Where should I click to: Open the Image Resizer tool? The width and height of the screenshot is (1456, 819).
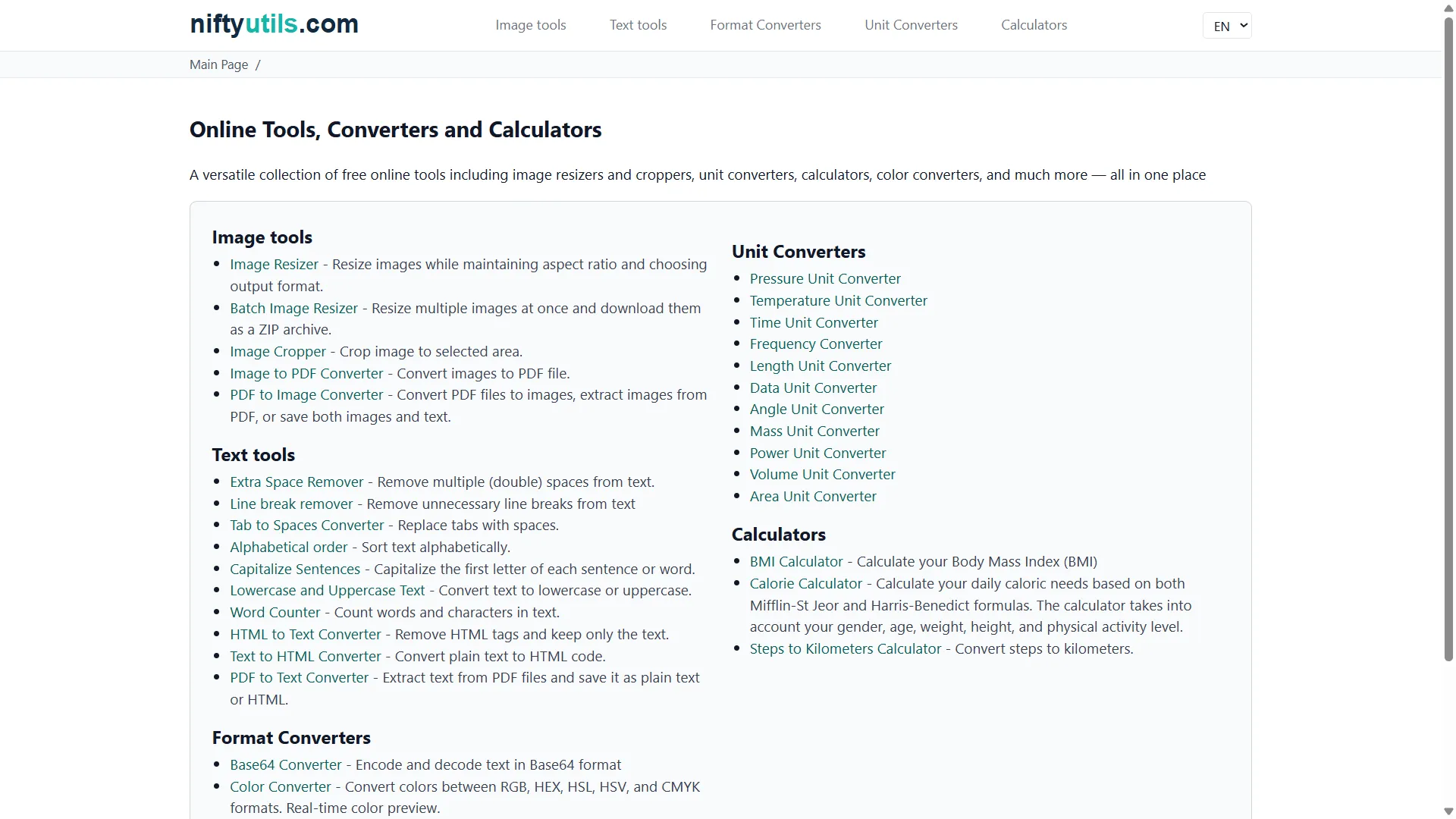[273, 264]
